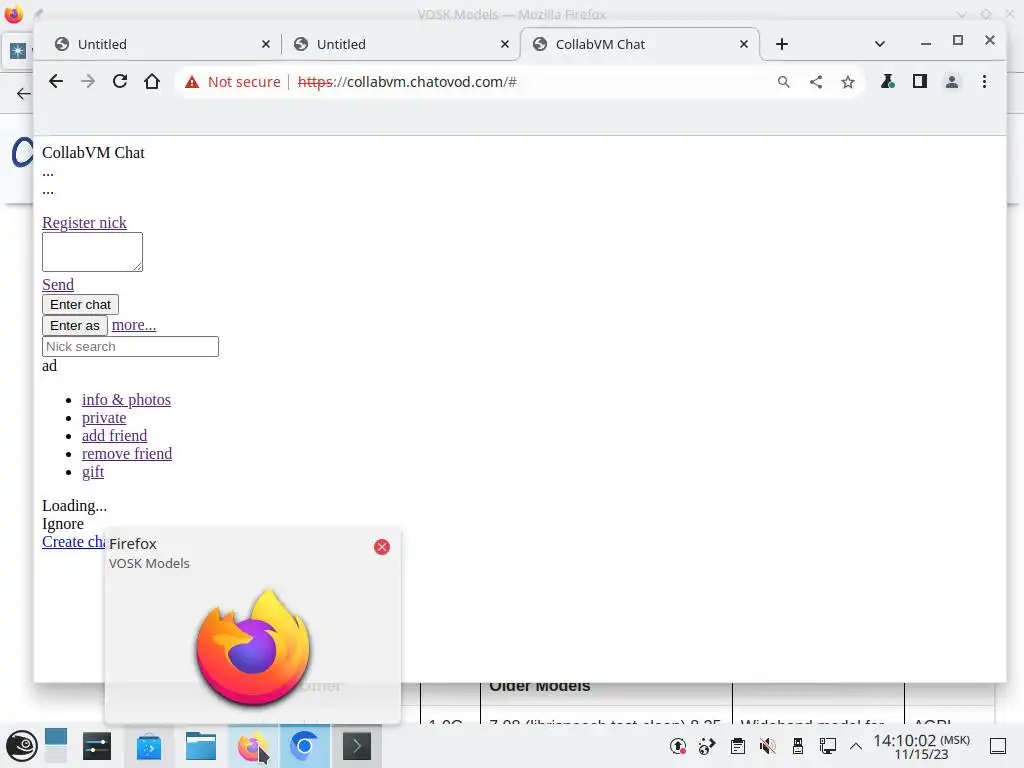This screenshot has width=1024, height=768.
Task: Bookmark this page with star icon
Action: click(x=848, y=82)
